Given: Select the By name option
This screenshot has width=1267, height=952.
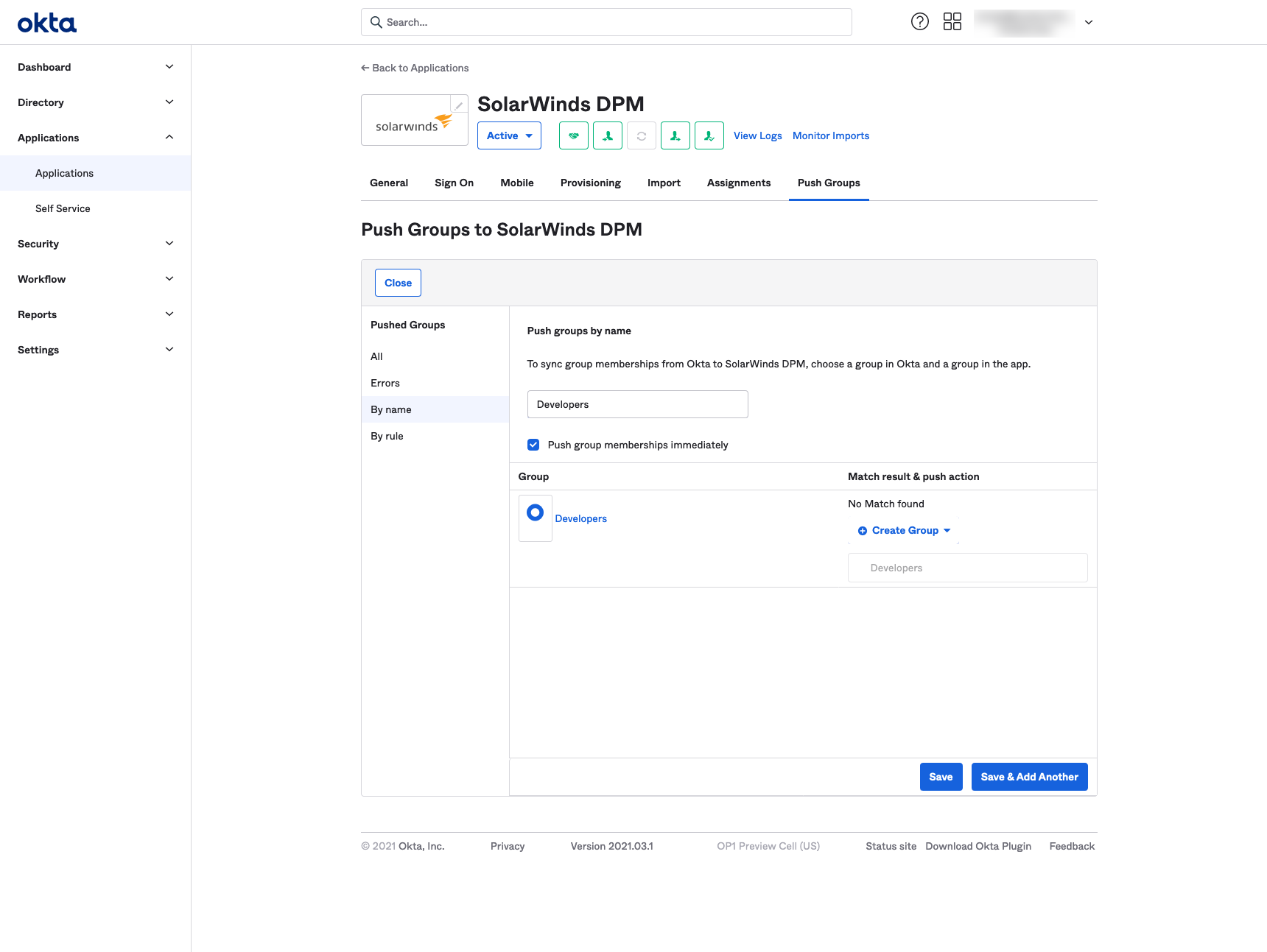Looking at the screenshot, I should point(435,409).
